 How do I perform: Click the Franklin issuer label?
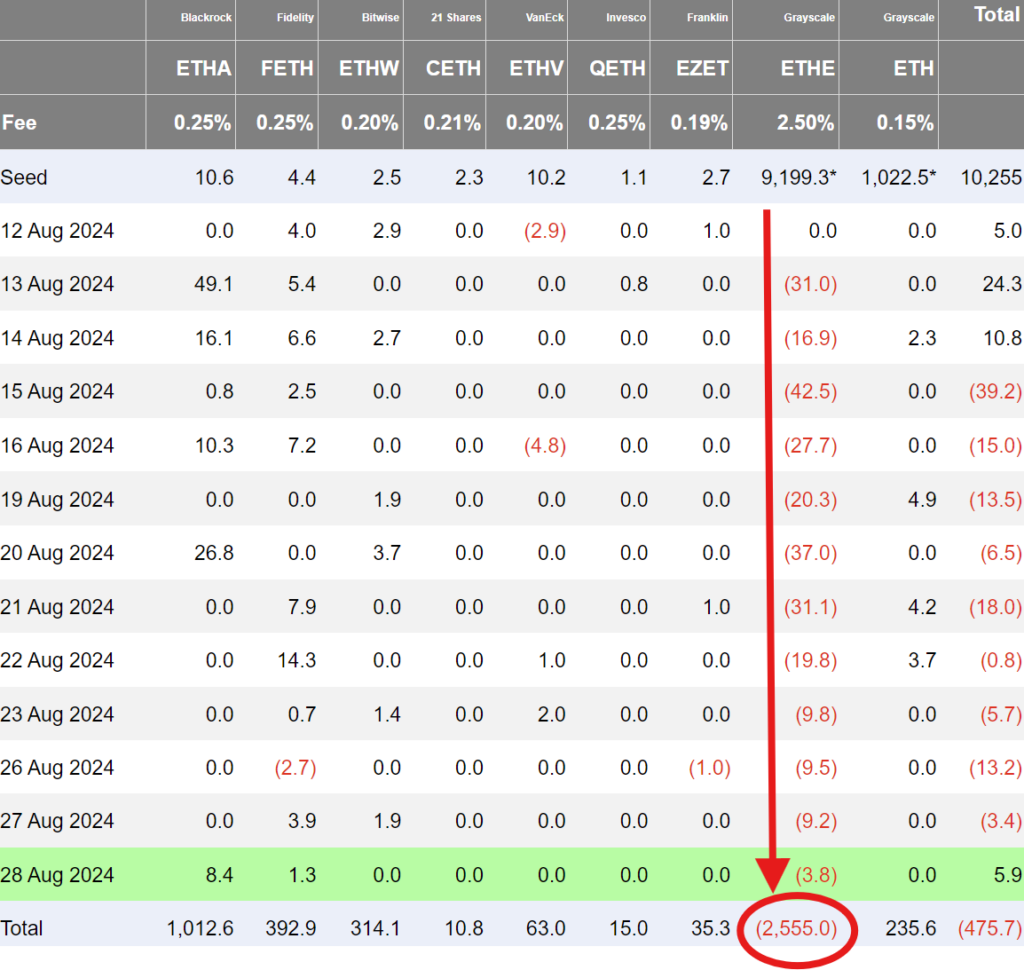pos(707,18)
